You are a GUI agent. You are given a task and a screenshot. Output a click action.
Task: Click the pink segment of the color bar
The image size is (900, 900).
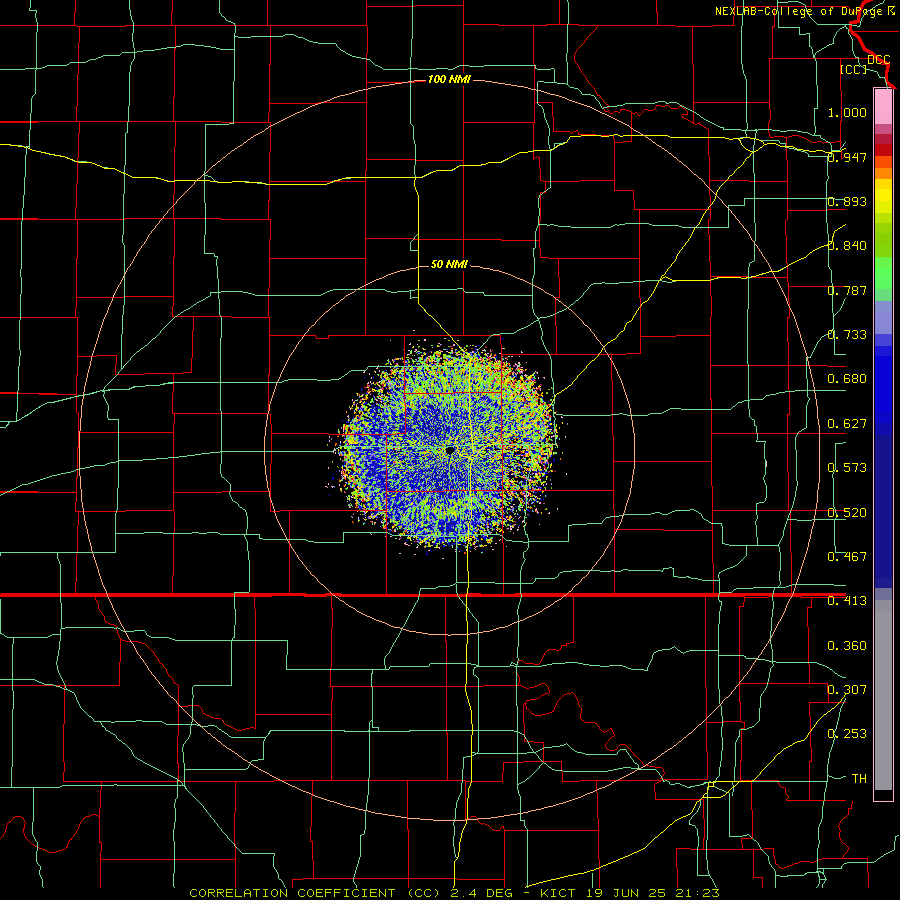(883, 107)
